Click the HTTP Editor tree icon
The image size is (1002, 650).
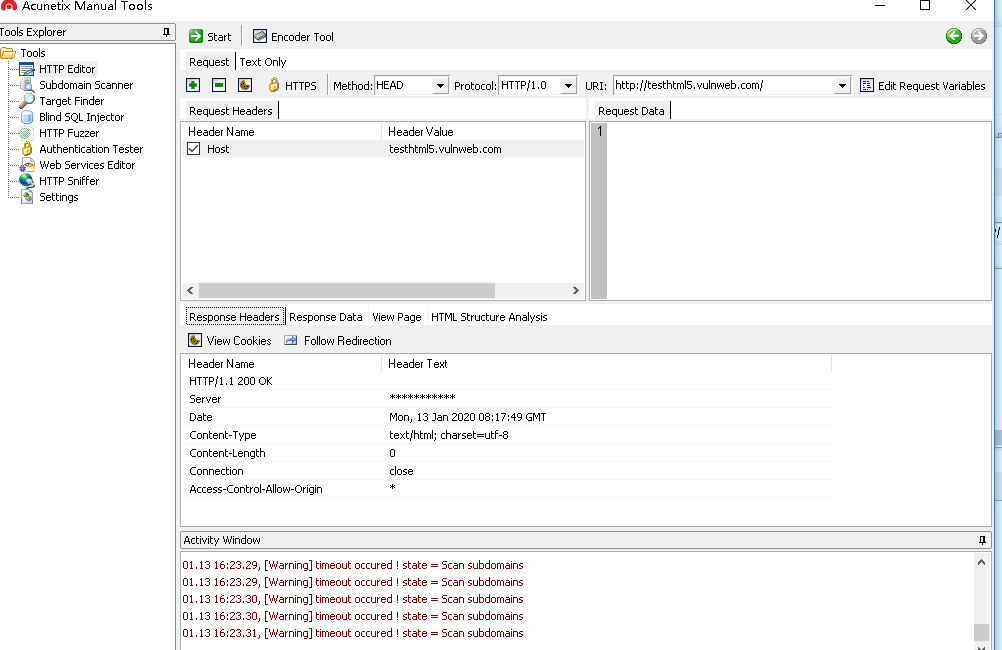coord(27,69)
